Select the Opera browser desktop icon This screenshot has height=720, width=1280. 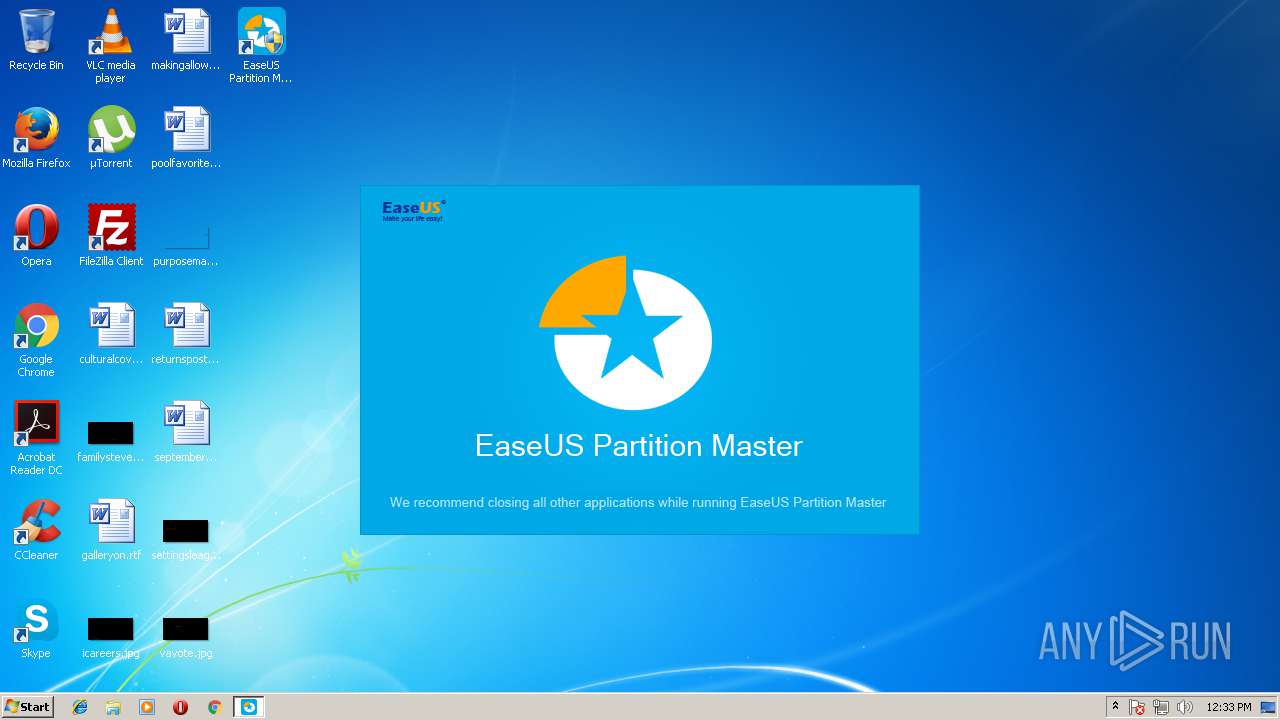click(36, 236)
